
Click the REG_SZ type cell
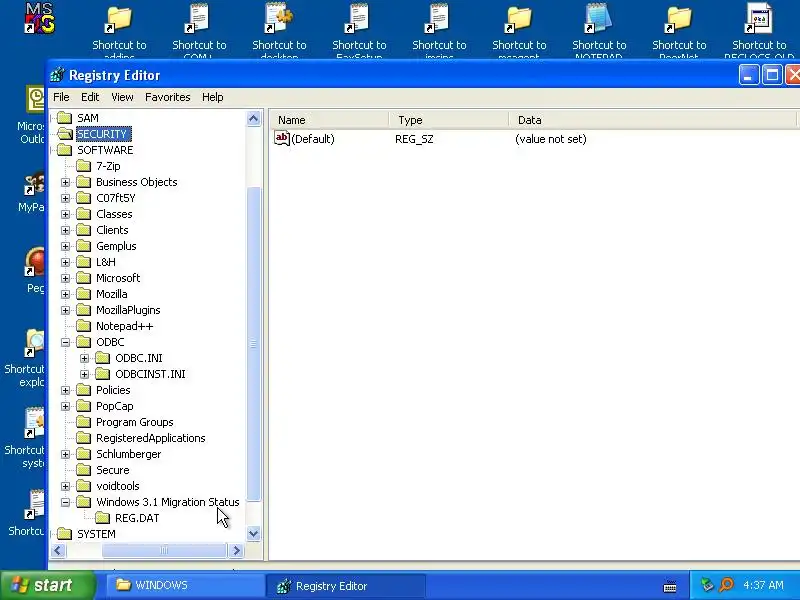[x=414, y=139]
